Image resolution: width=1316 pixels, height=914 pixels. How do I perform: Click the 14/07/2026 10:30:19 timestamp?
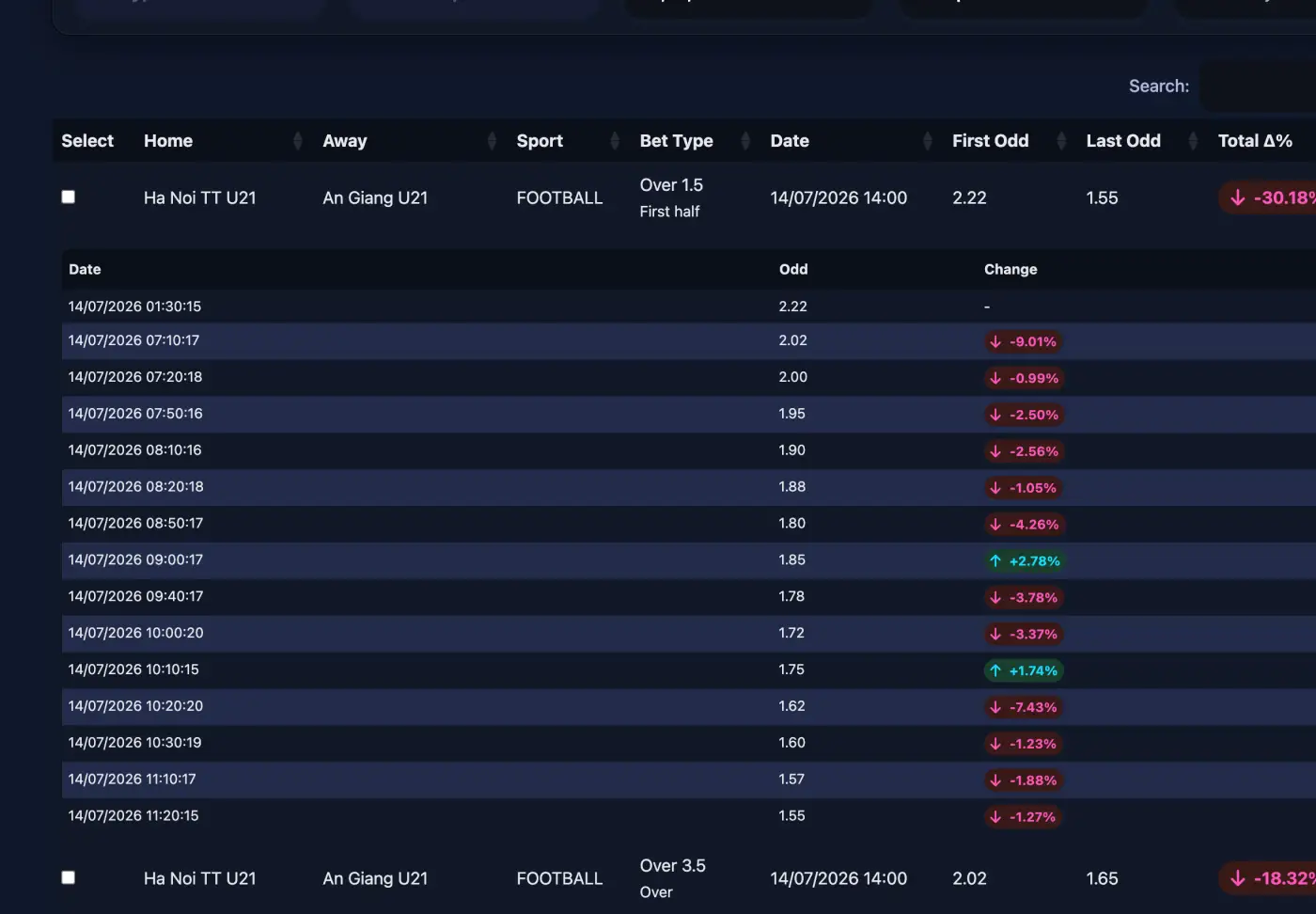click(x=134, y=743)
